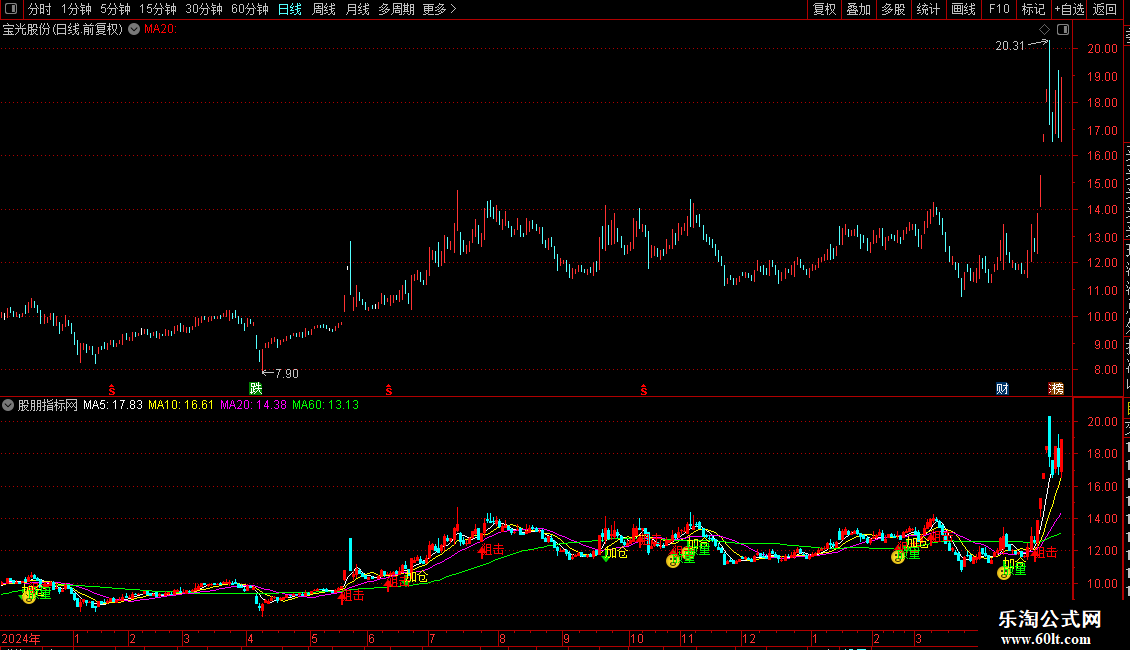This screenshot has height=650, width=1130.
Task: Click the 7.90 low price label
Action: [287, 373]
